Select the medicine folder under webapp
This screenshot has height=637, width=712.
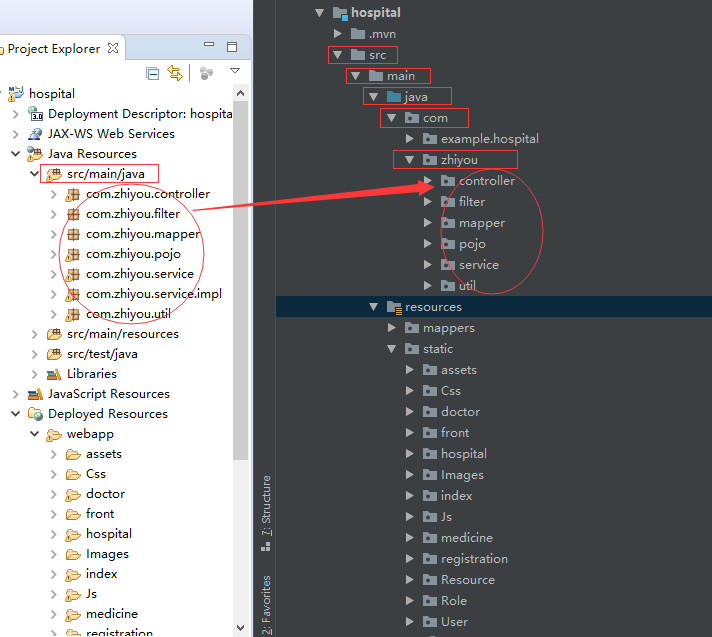(x=112, y=614)
